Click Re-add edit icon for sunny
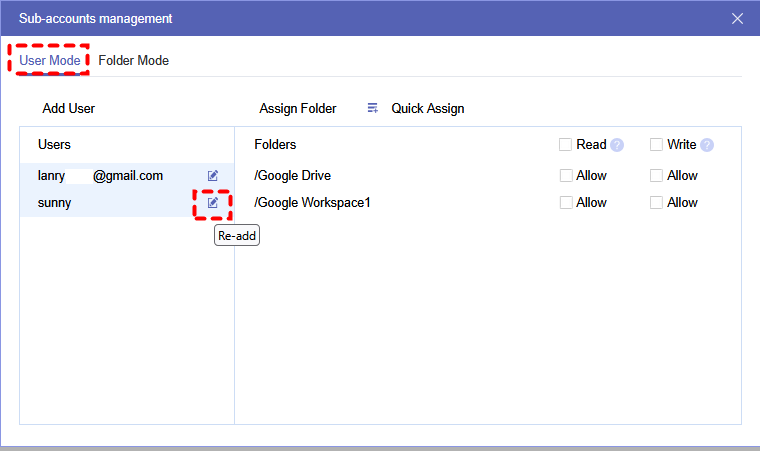 pyautogui.click(x=213, y=203)
